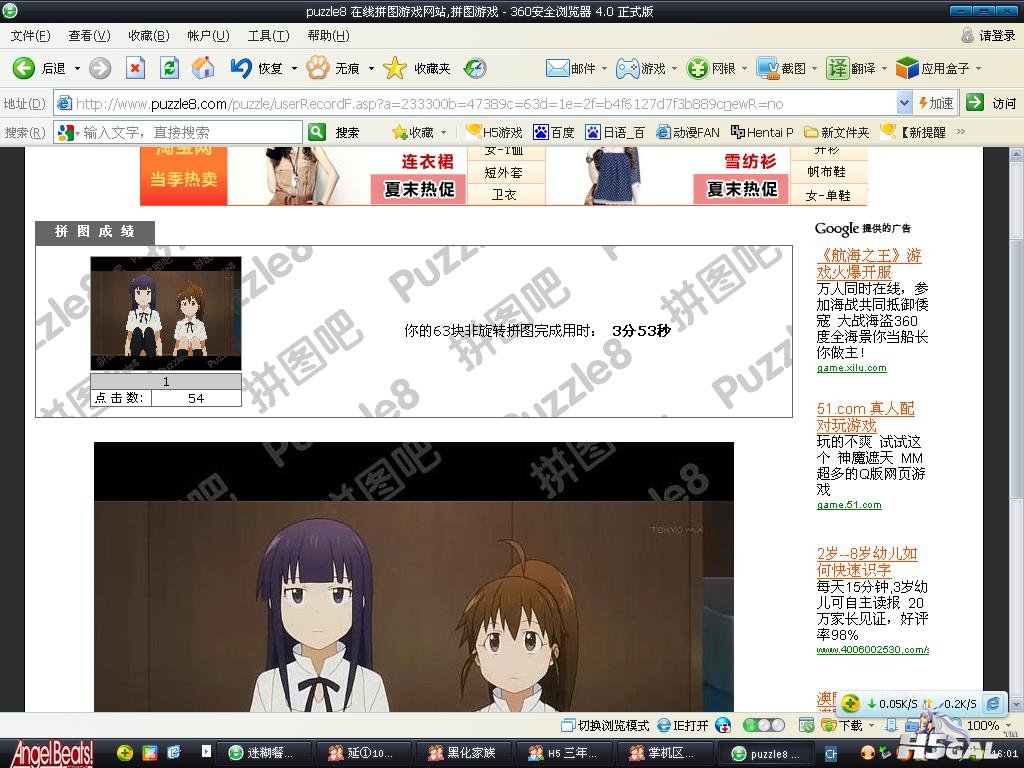Click the green Back arrow icon
The height and width of the screenshot is (768, 1024).
coord(24,68)
